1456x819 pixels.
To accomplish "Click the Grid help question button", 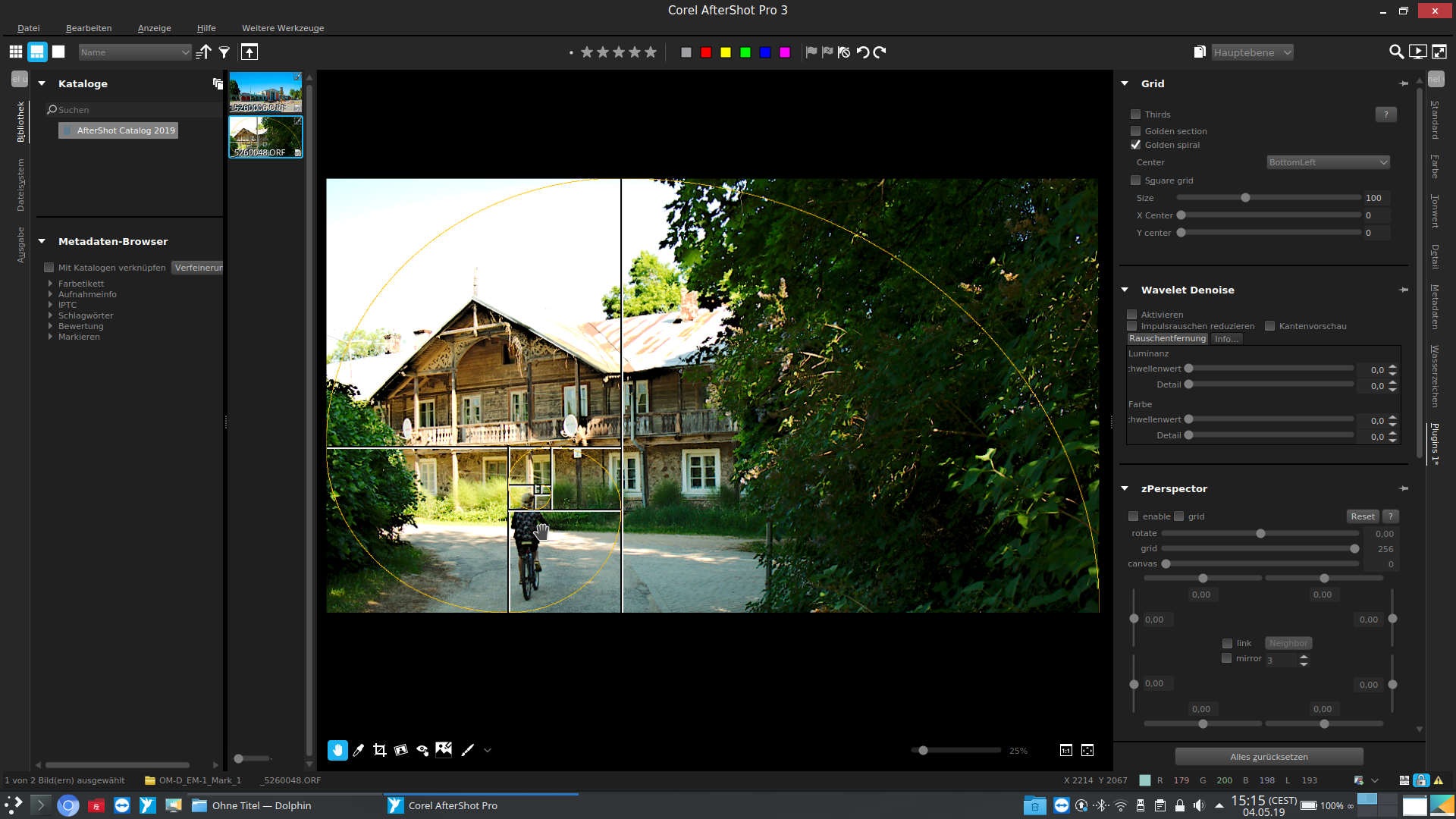I will (1385, 115).
